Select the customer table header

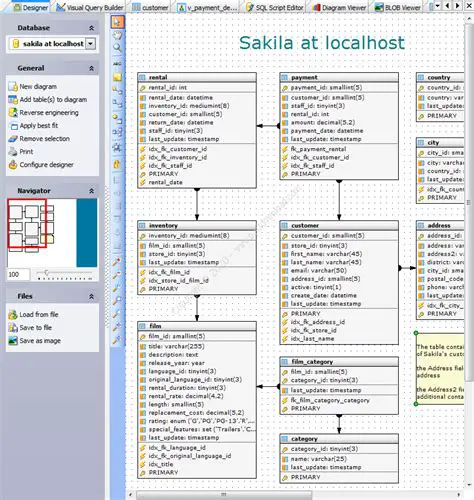(339, 226)
